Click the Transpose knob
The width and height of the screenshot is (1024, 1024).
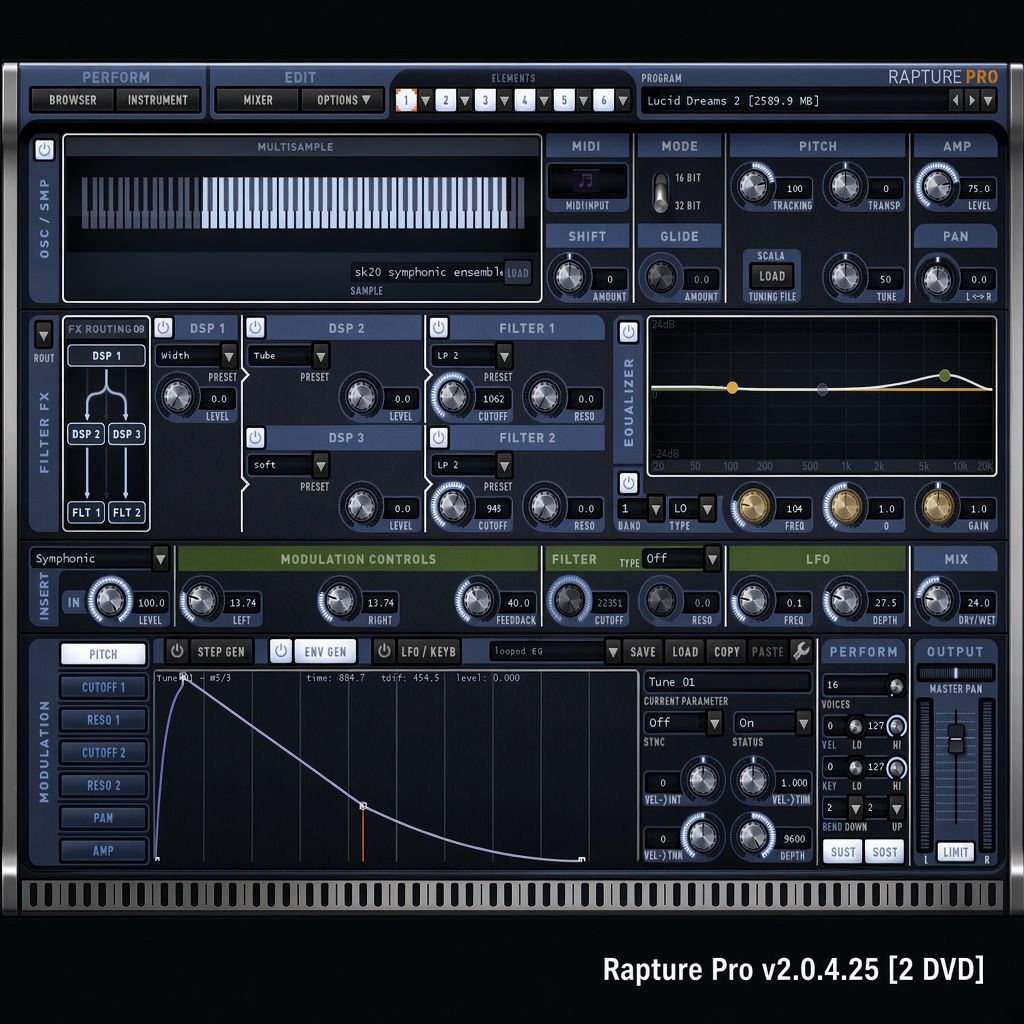point(844,187)
